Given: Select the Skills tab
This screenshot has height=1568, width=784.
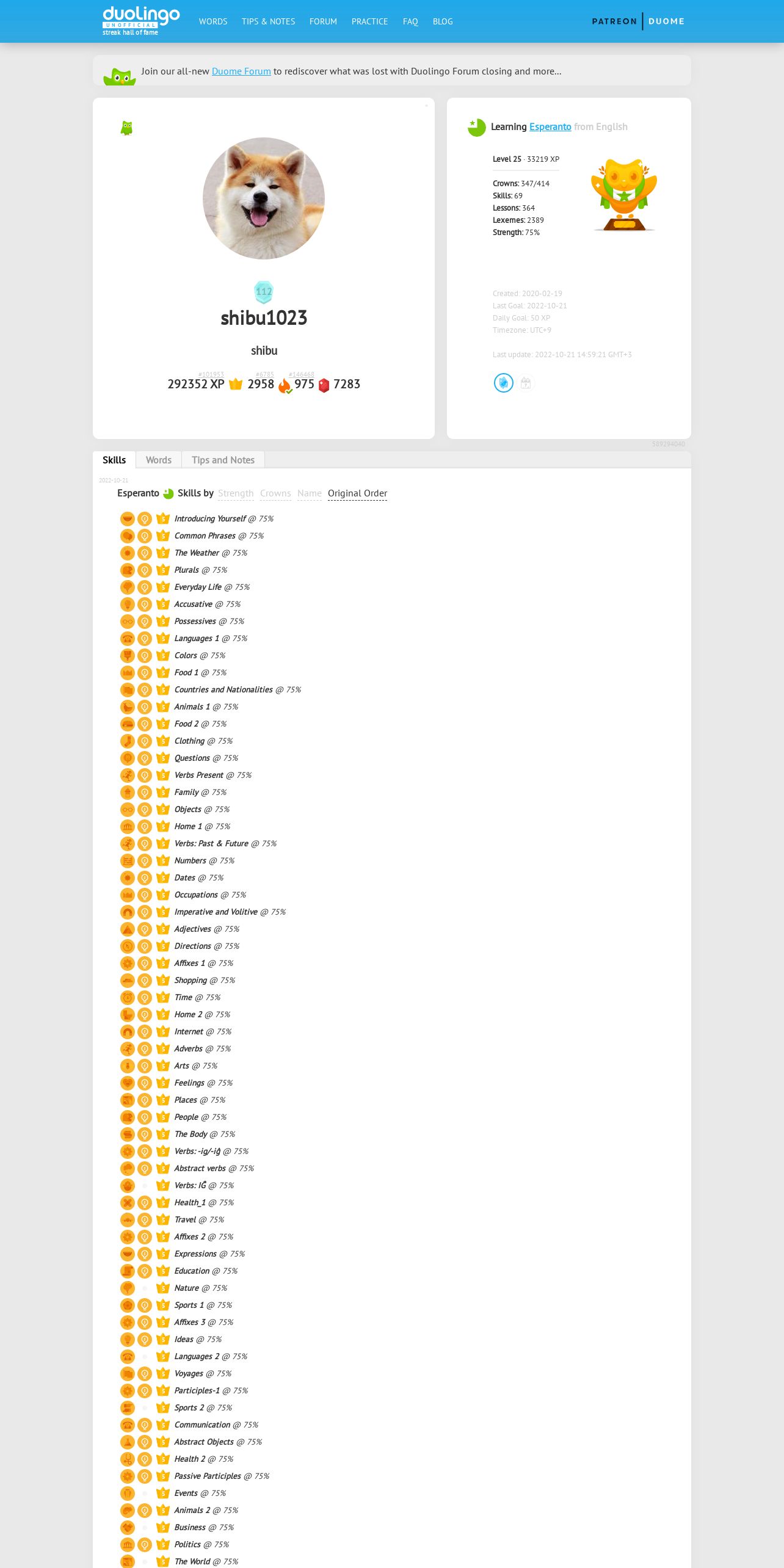Looking at the screenshot, I should click(114, 460).
